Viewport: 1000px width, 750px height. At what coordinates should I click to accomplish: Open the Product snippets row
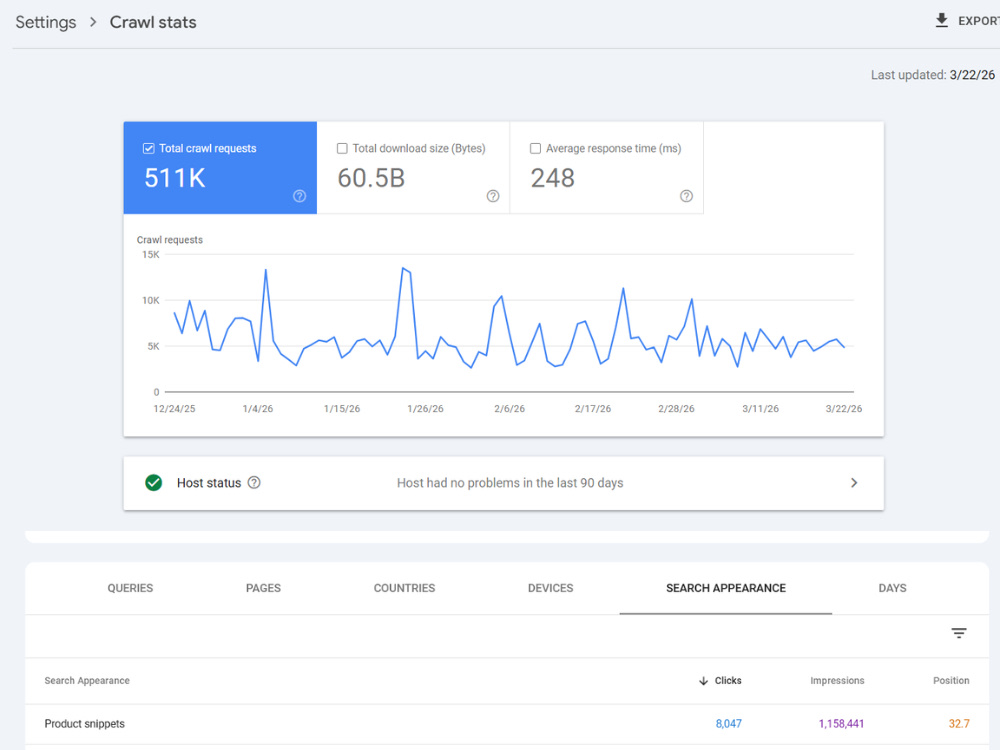coord(507,724)
